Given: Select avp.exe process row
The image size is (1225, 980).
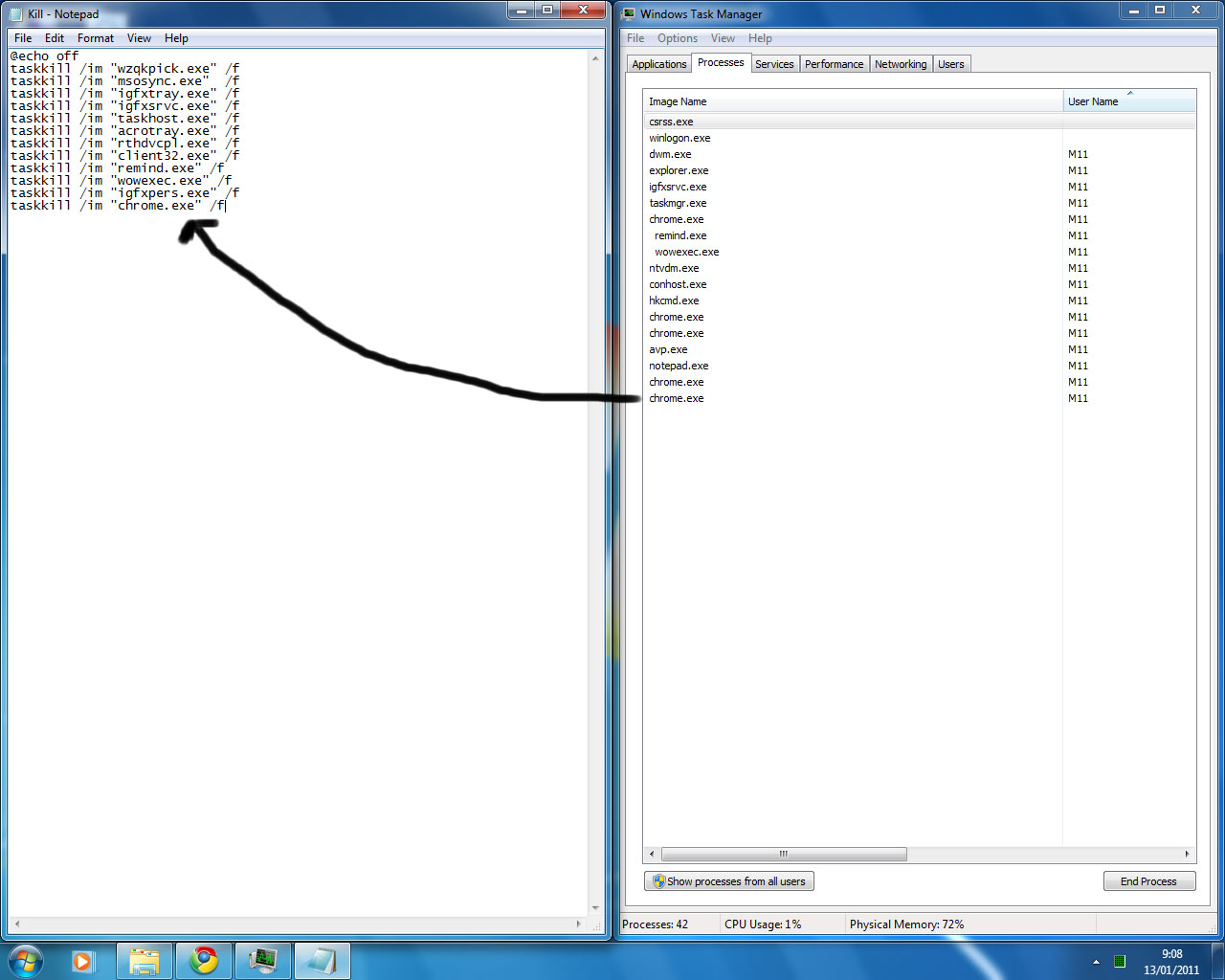Looking at the screenshot, I should pyautogui.click(x=919, y=349).
